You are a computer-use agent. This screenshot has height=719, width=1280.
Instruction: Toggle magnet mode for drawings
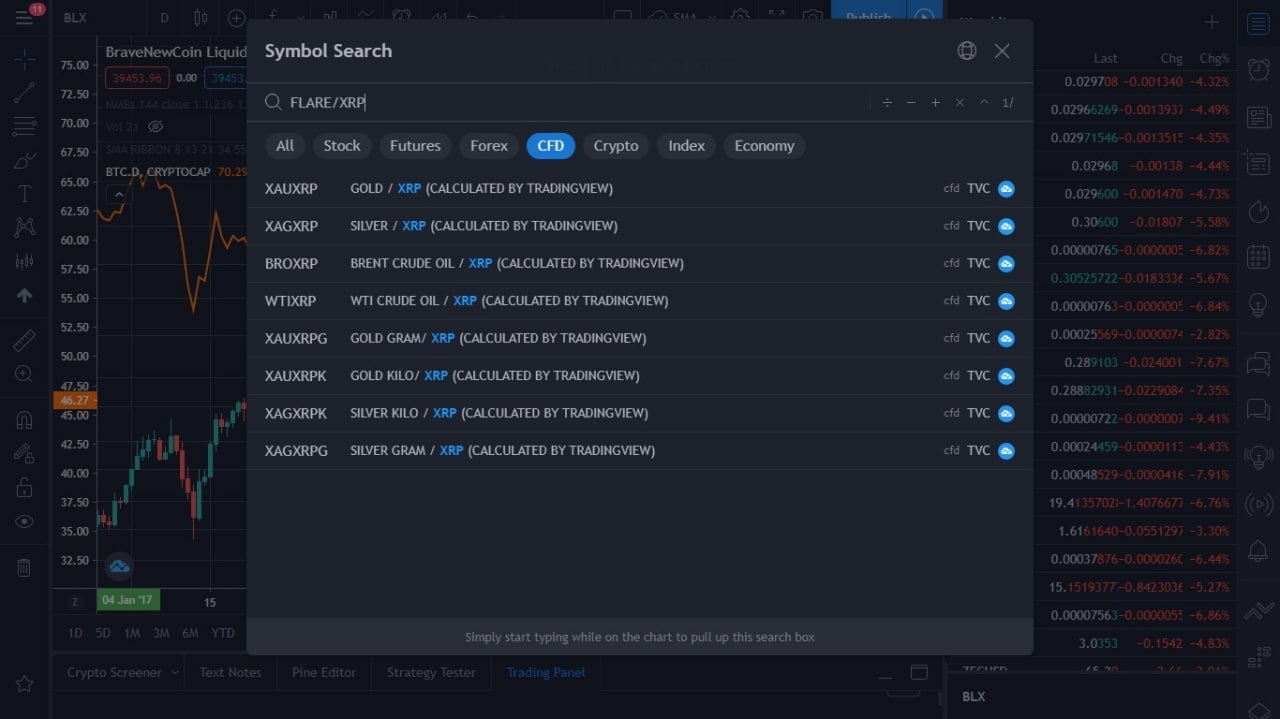(24, 420)
